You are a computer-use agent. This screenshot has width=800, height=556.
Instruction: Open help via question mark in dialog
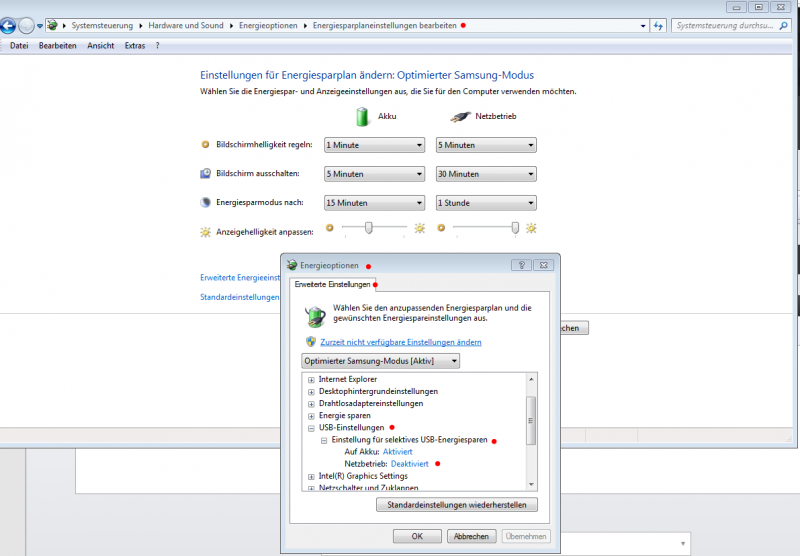coord(521,265)
